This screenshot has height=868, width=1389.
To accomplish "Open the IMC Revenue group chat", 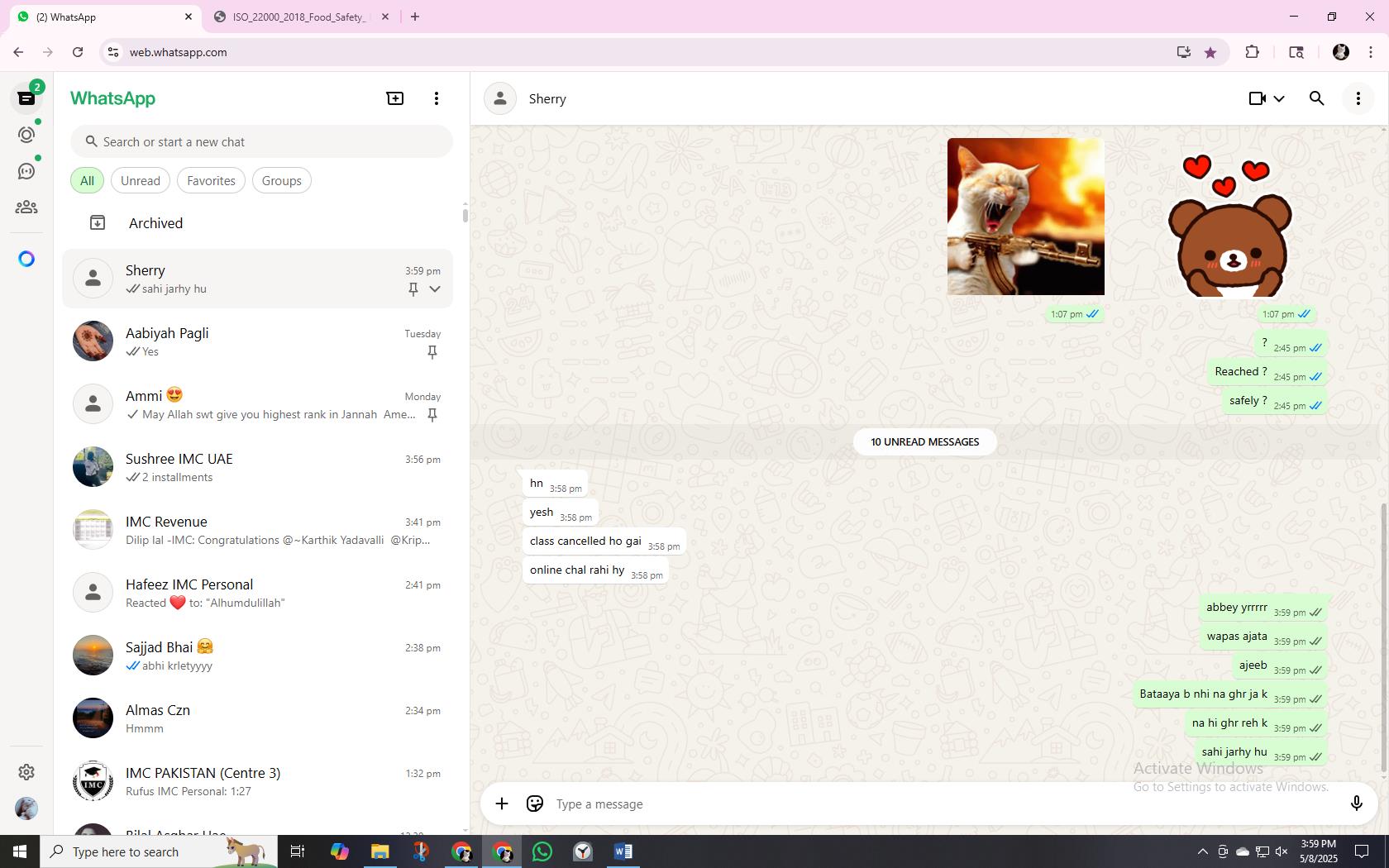I will pos(257,530).
